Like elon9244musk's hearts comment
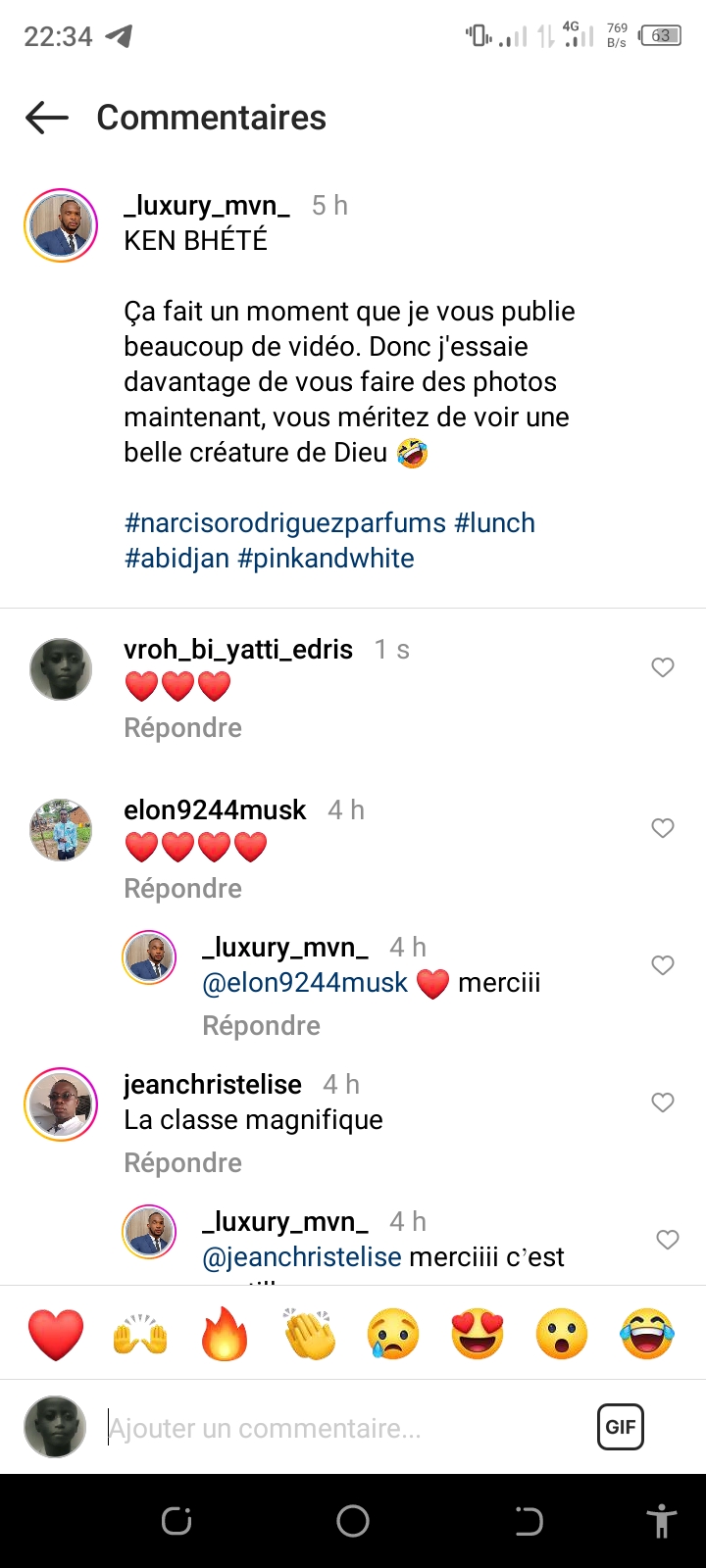706x1568 pixels. click(x=663, y=828)
